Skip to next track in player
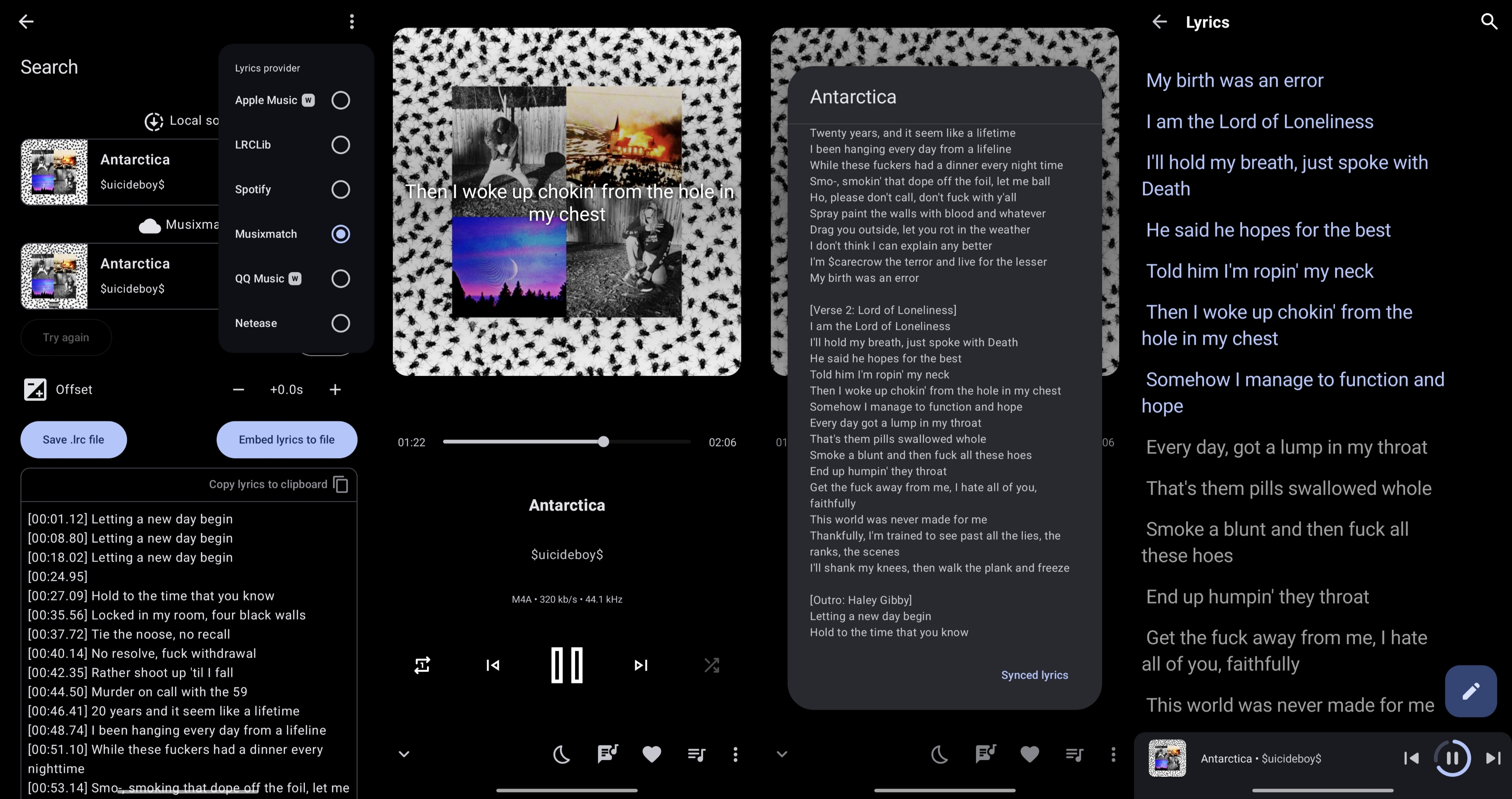1512x799 pixels. [x=641, y=664]
